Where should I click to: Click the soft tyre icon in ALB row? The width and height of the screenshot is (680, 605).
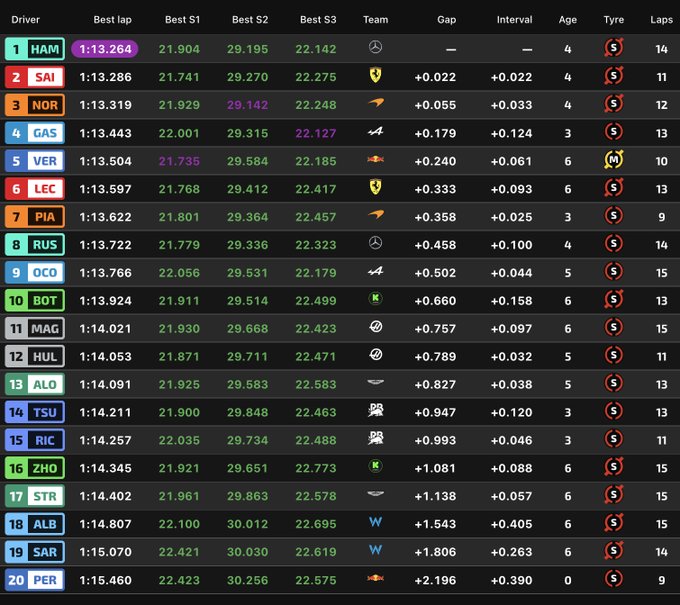614,523
